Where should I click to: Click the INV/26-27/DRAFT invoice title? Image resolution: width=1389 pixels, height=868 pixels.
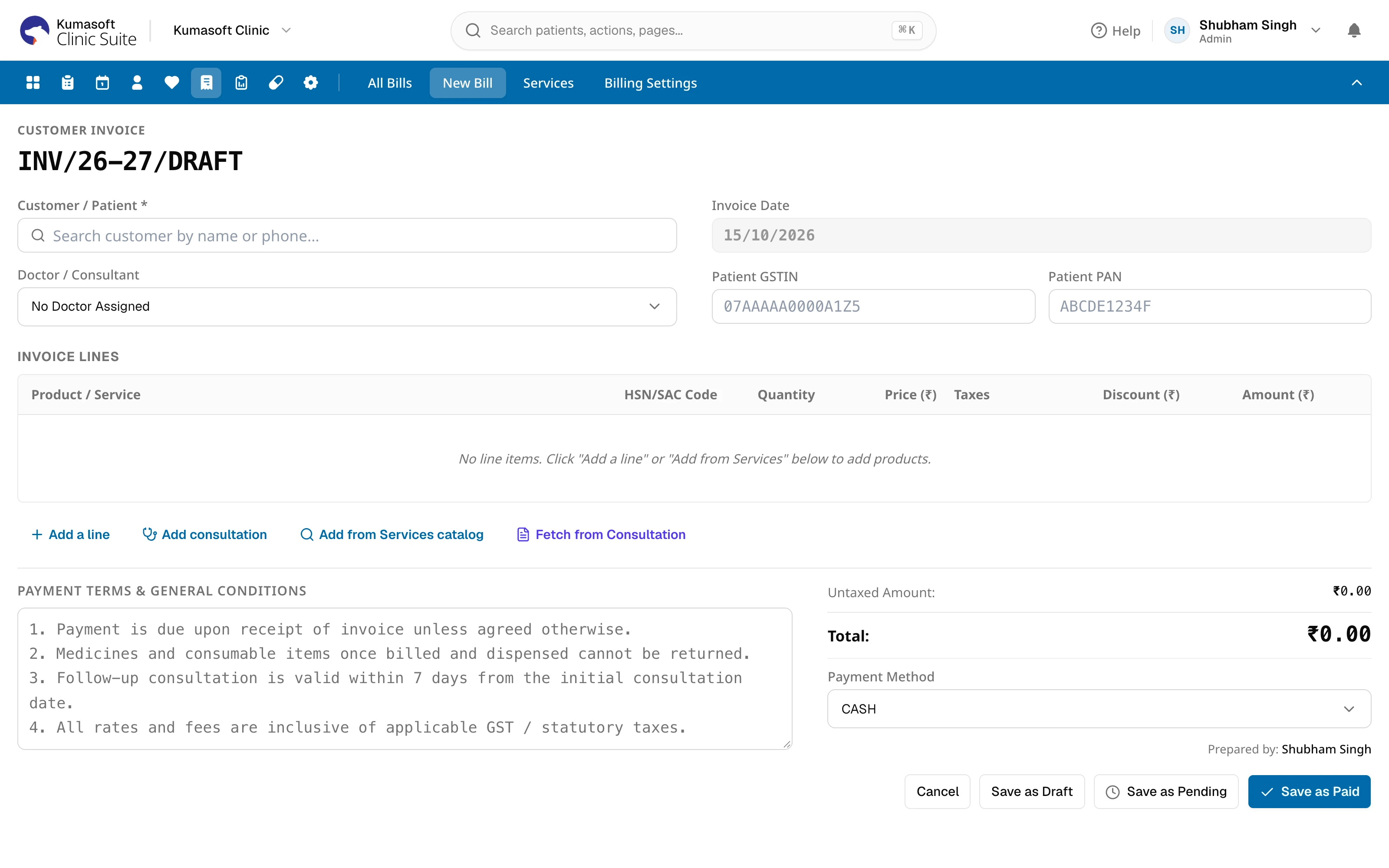tap(130, 161)
